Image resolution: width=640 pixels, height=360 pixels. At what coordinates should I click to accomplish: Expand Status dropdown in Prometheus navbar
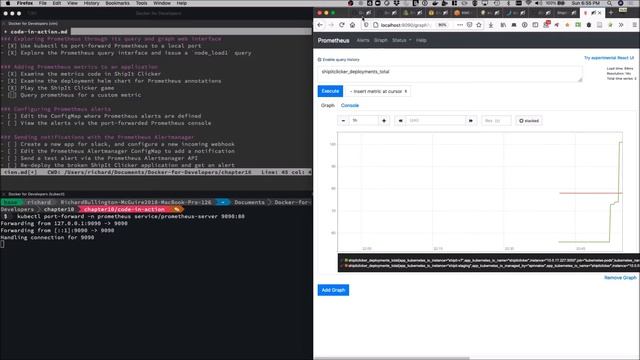tap(402, 40)
